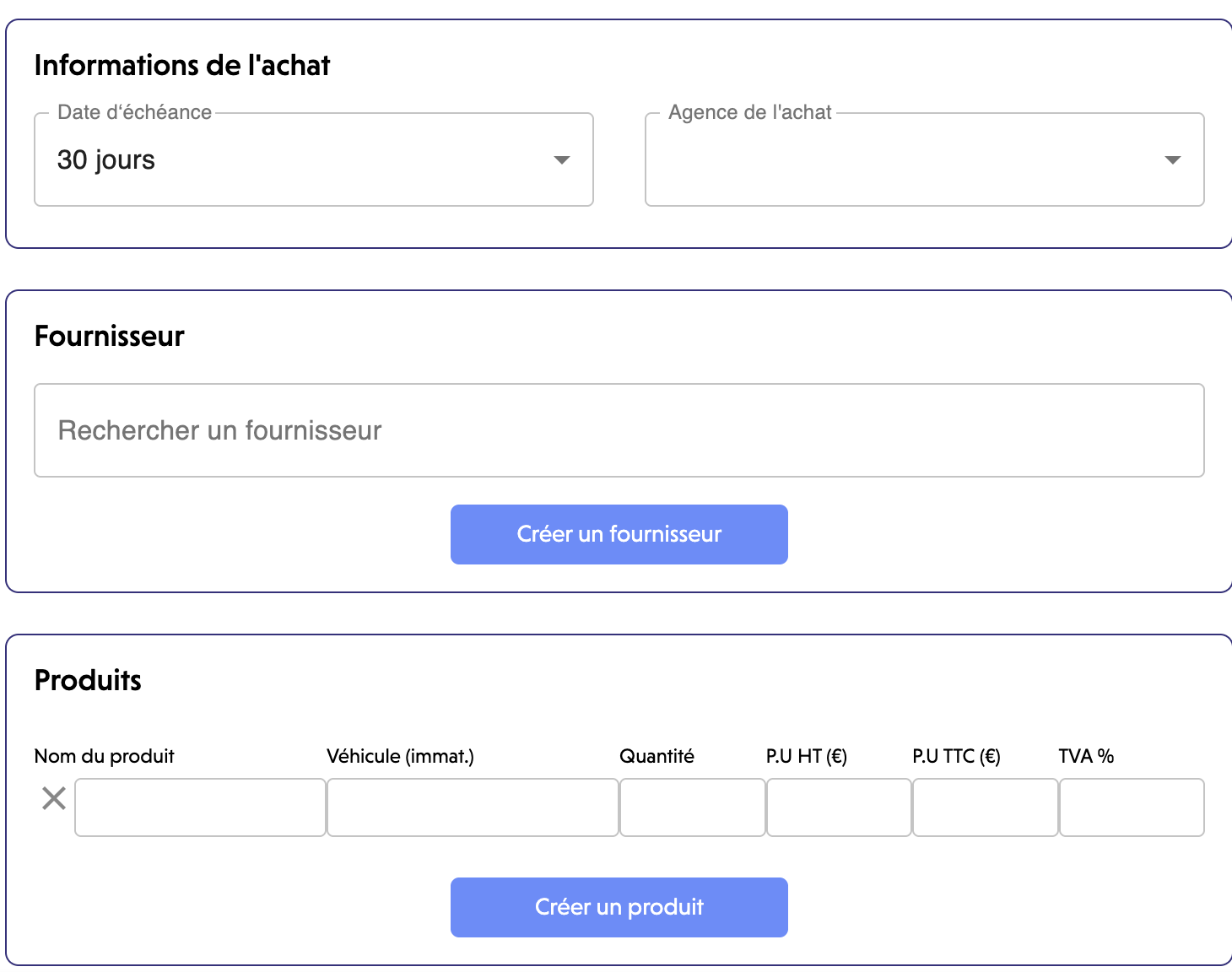This screenshot has height=972, width=1232.
Task: Click the Véhicule (immat.) column label
Action: [x=400, y=756]
